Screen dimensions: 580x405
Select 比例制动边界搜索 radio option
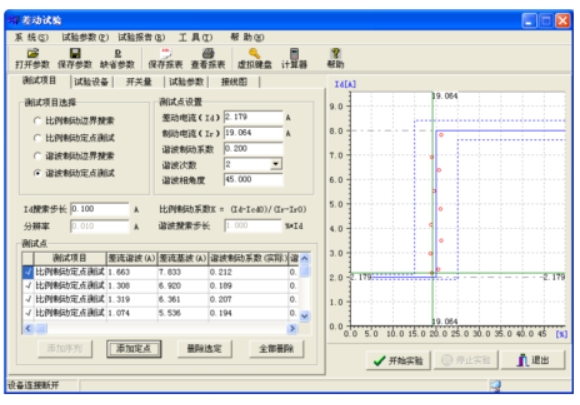coord(37,121)
